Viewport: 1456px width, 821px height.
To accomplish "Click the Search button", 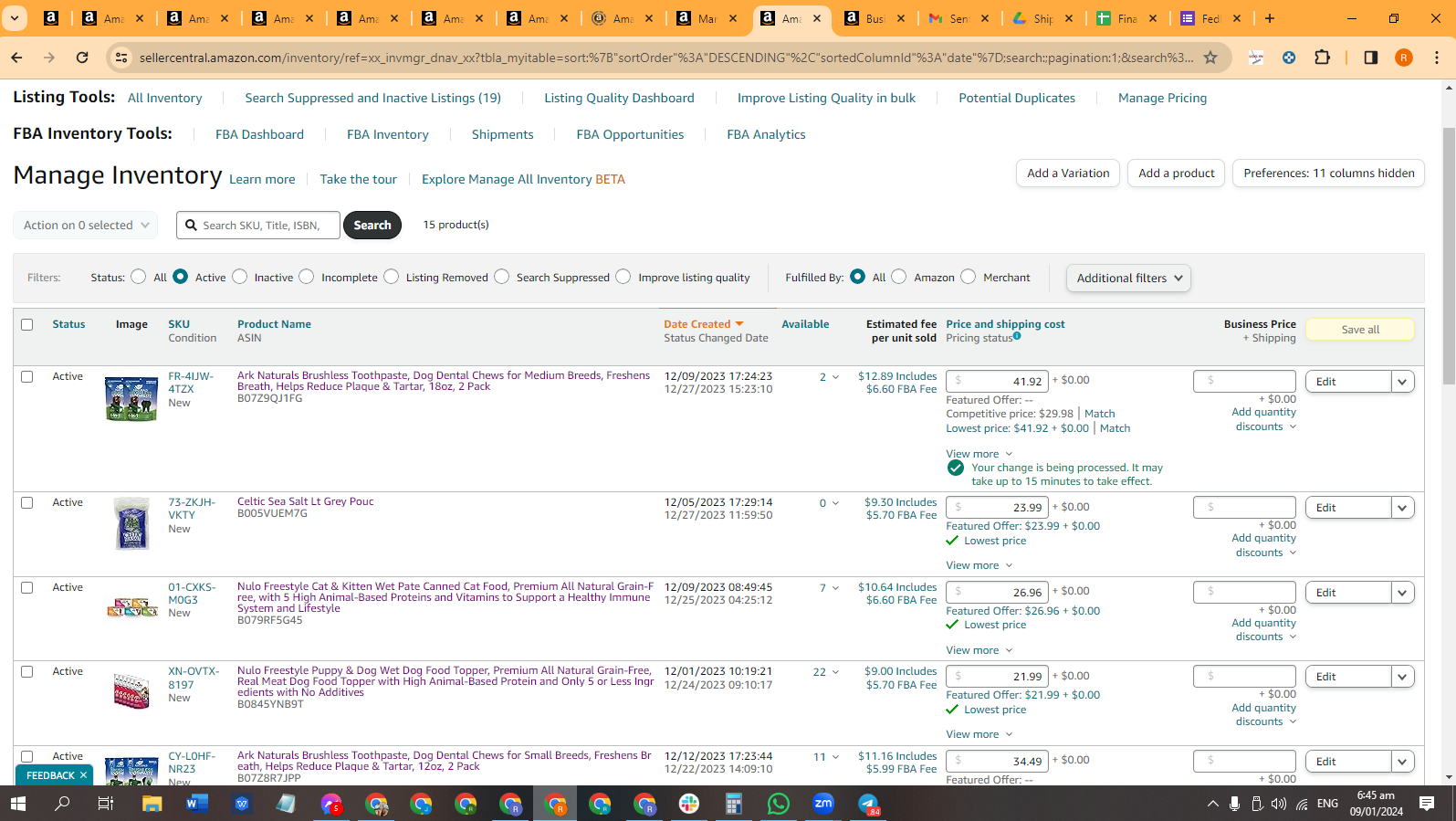I will [372, 226].
